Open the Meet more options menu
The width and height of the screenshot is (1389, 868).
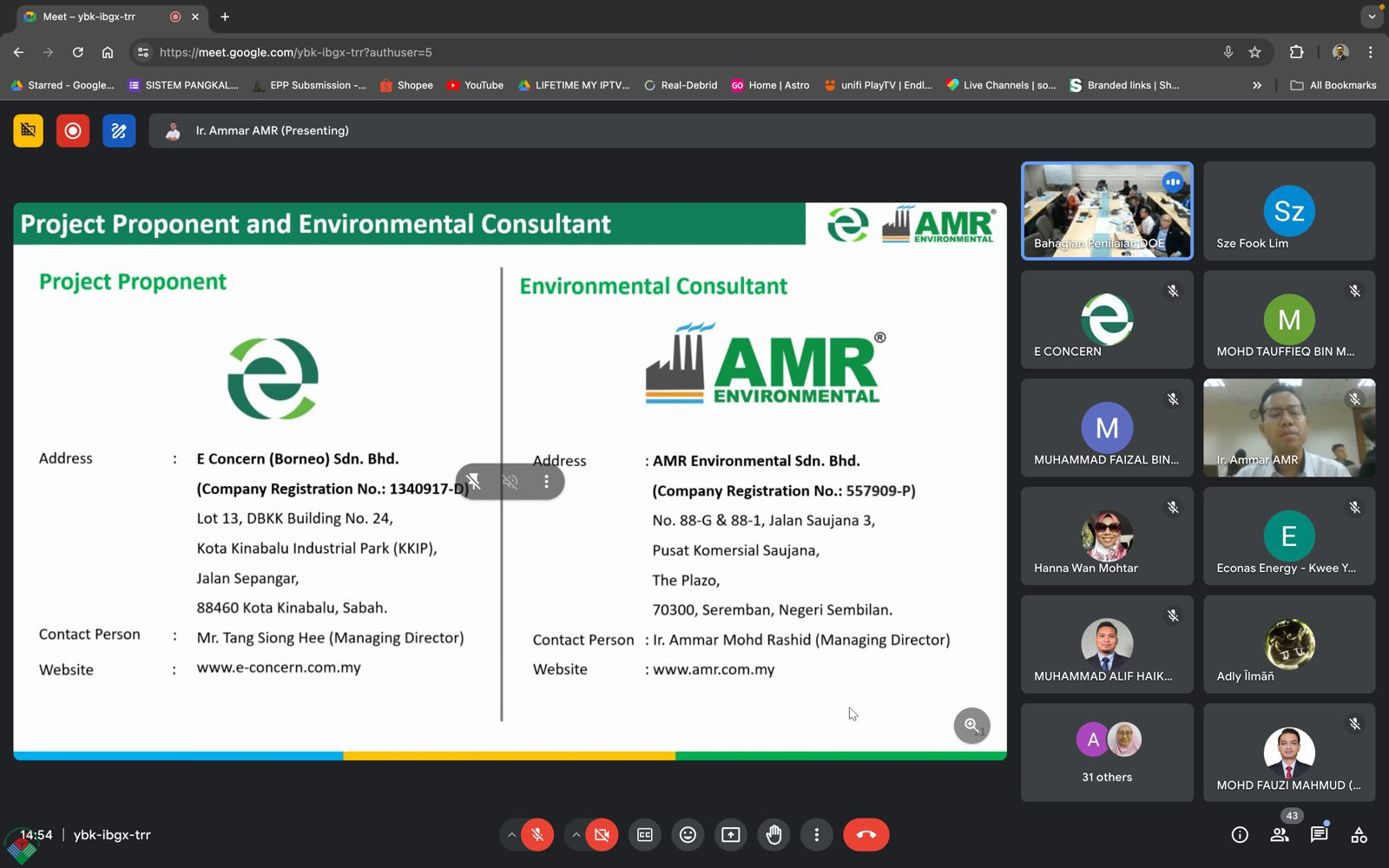tap(816, 835)
